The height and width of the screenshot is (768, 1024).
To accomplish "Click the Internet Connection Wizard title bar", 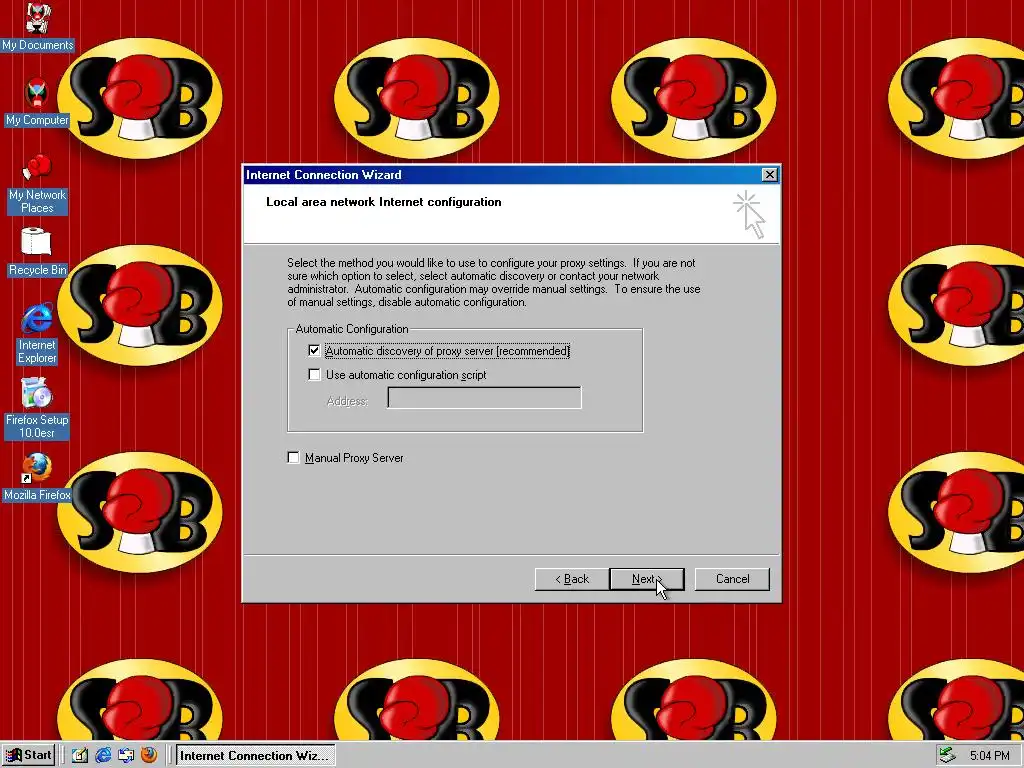I will pos(503,174).
